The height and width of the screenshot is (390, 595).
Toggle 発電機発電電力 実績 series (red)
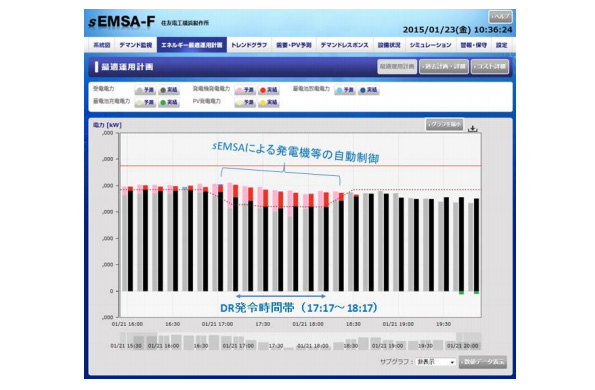click(269, 90)
